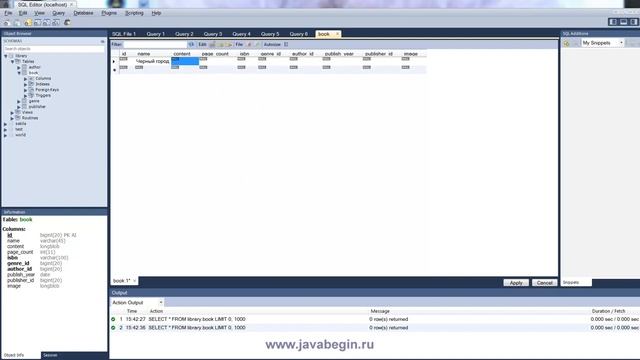
Task: Open the Query menu
Action: tap(58, 13)
